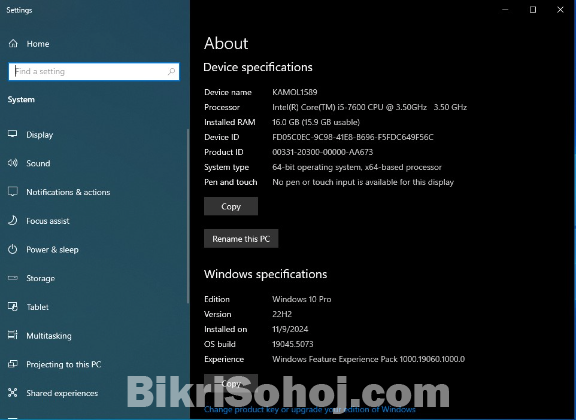576x420 pixels.
Task: Select Power & sleep
Action: pyautogui.click(x=52, y=250)
